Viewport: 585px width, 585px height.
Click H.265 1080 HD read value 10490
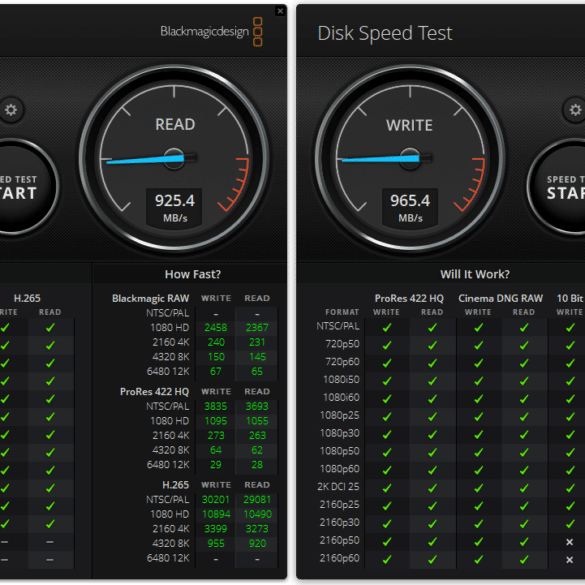click(257, 514)
